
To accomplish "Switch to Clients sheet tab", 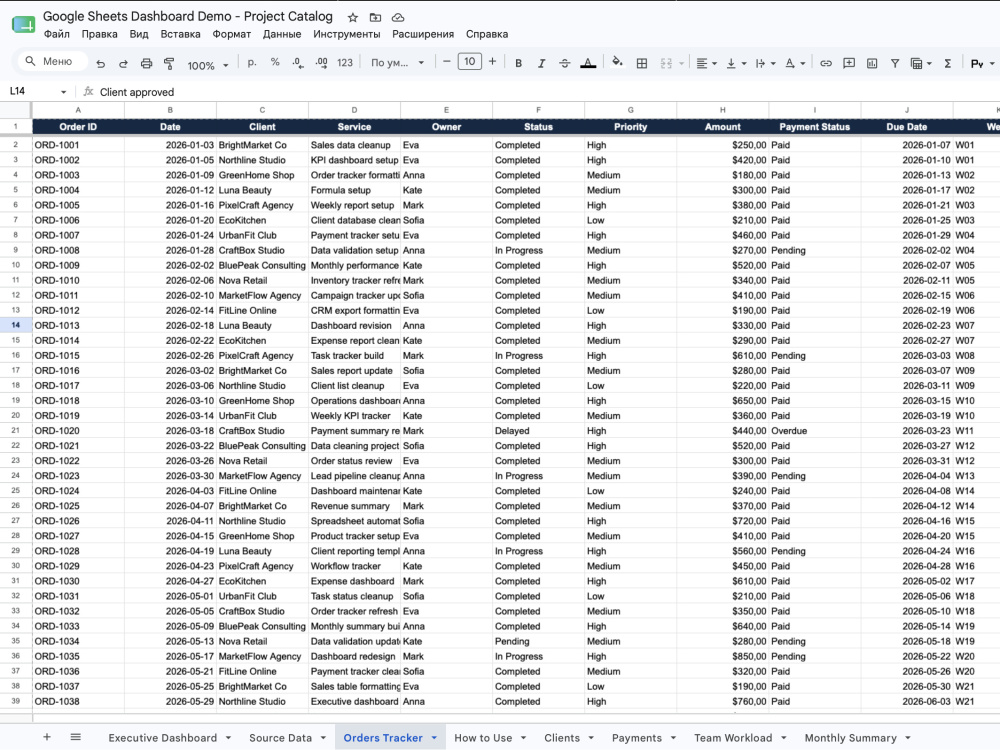I will pyautogui.click(x=562, y=737).
